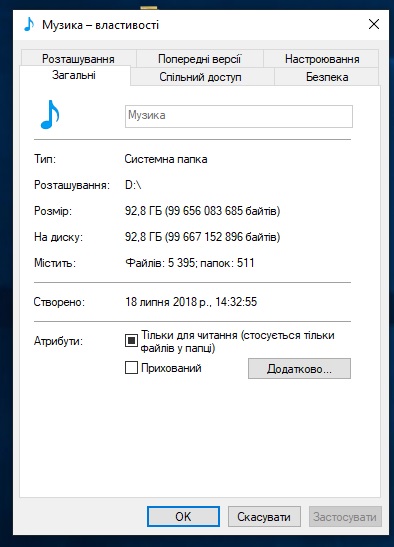Screen dimensions: 394x547
Task: Go to the Настроювання tab
Action: 322,59
